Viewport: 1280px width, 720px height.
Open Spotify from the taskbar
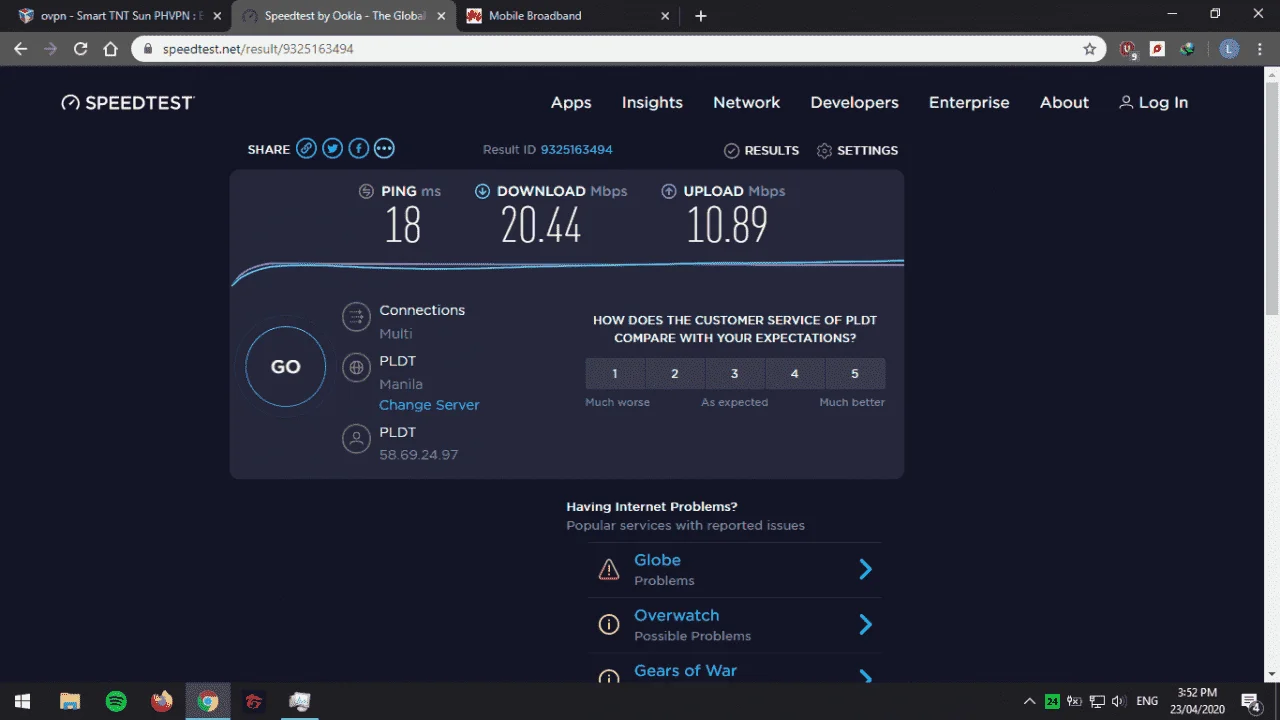pyautogui.click(x=116, y=701)
